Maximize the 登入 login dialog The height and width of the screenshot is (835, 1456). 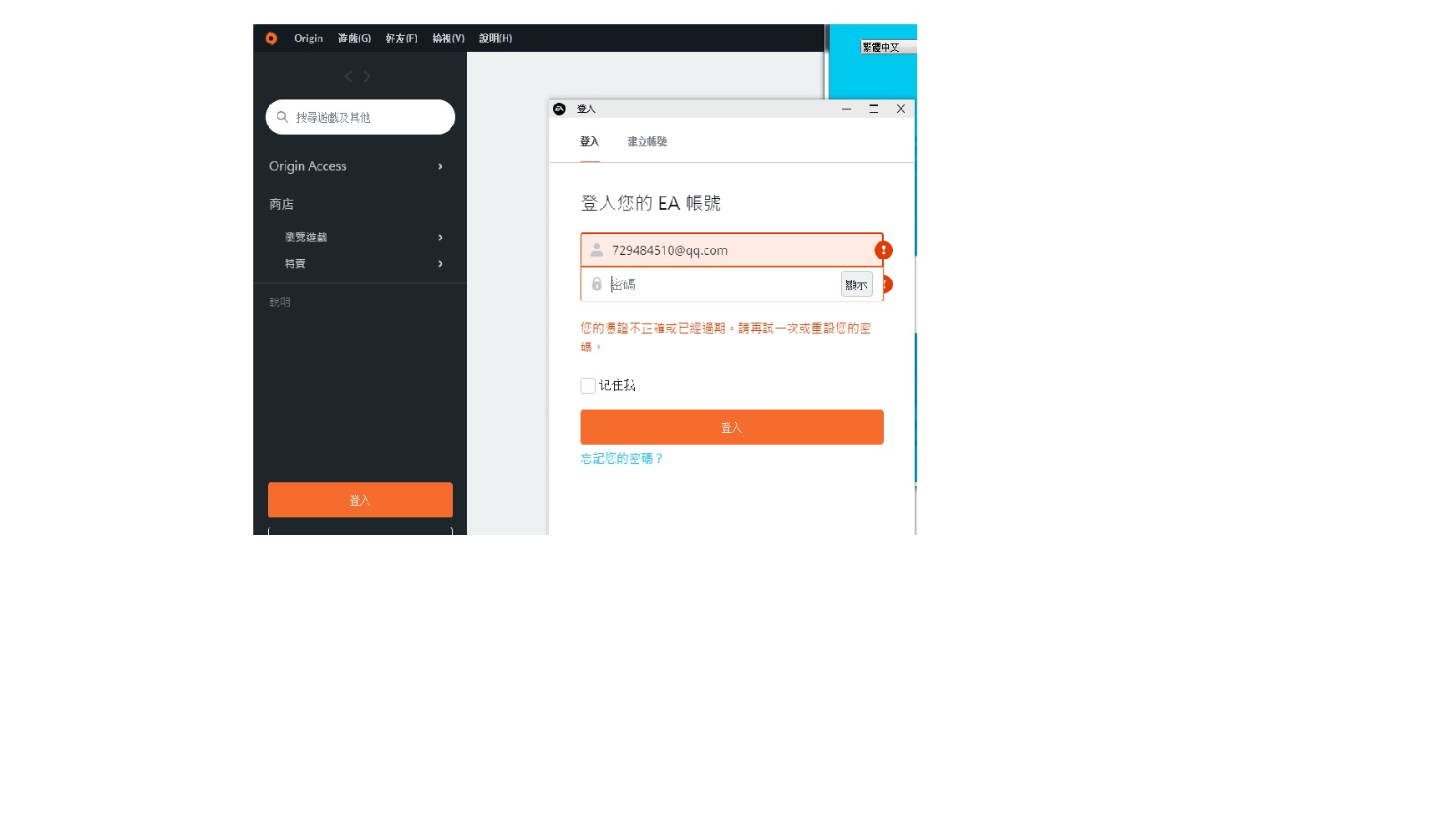point(874,109)
